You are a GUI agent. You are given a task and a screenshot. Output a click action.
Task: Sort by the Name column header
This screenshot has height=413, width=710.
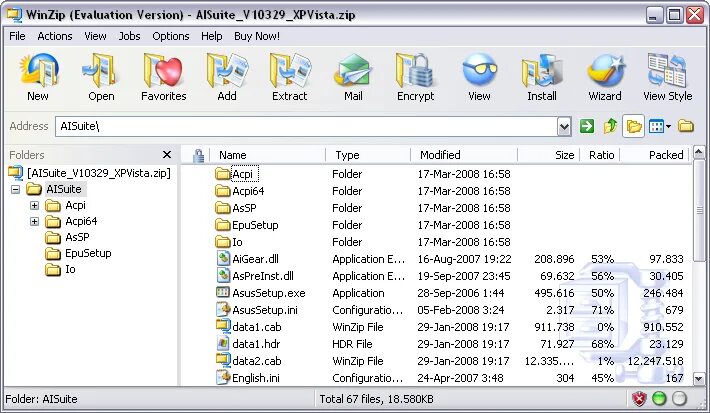(268, 155)
